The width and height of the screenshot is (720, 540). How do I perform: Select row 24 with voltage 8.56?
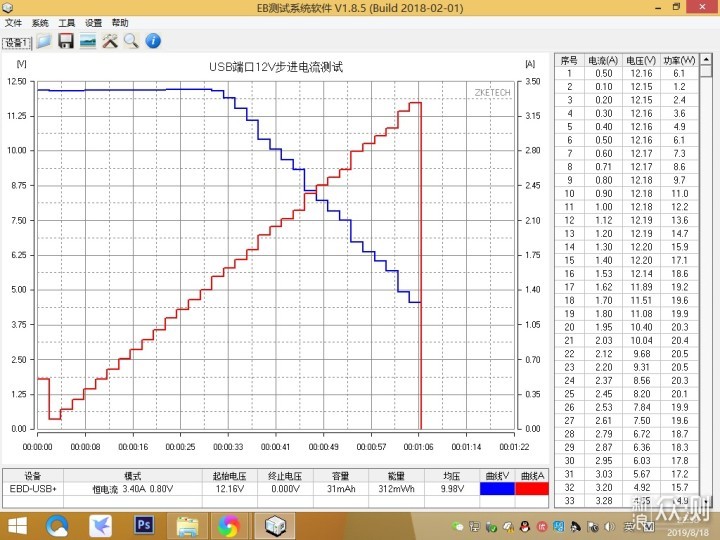point(627,381)
